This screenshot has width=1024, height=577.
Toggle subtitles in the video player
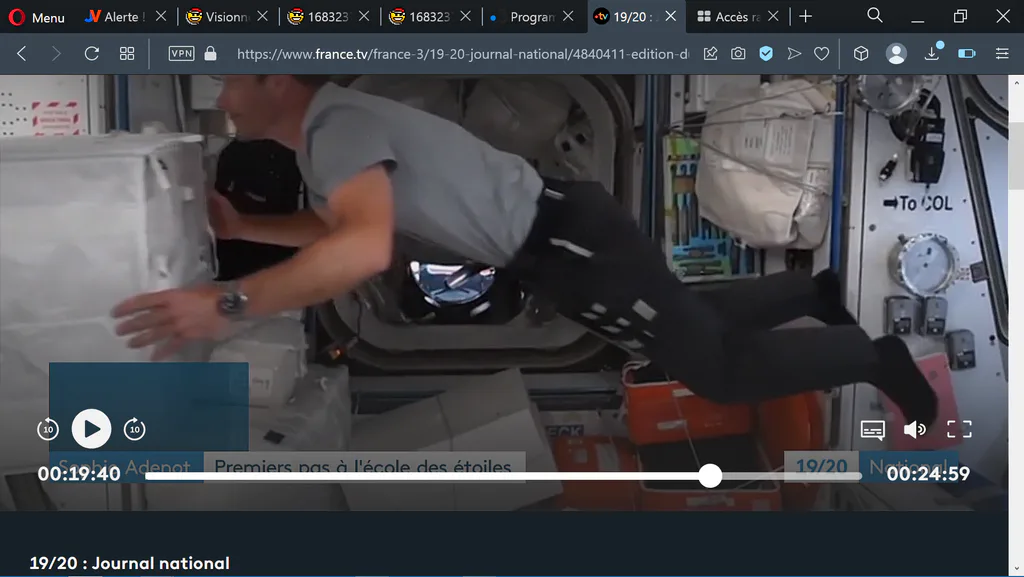pyautogui.click(x=872, y=429)
